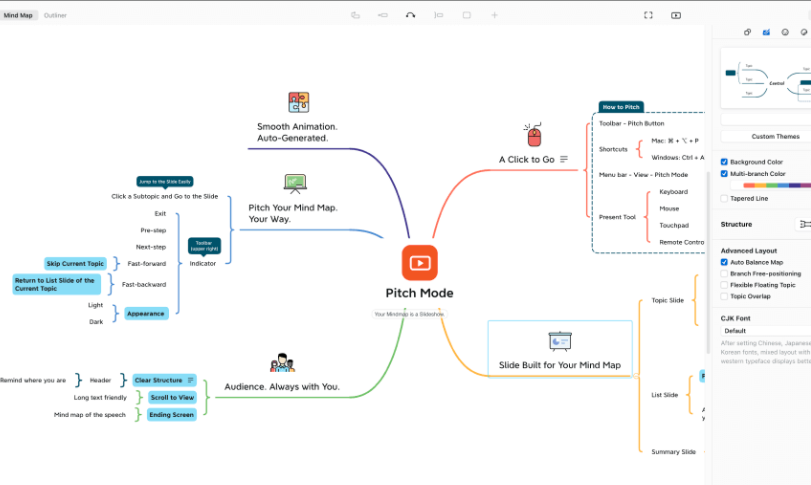This screenshot has width=811, height=485.
Task: Enter ZEN mode with the fullscreen-frame icon
Action: click(648, 15)
